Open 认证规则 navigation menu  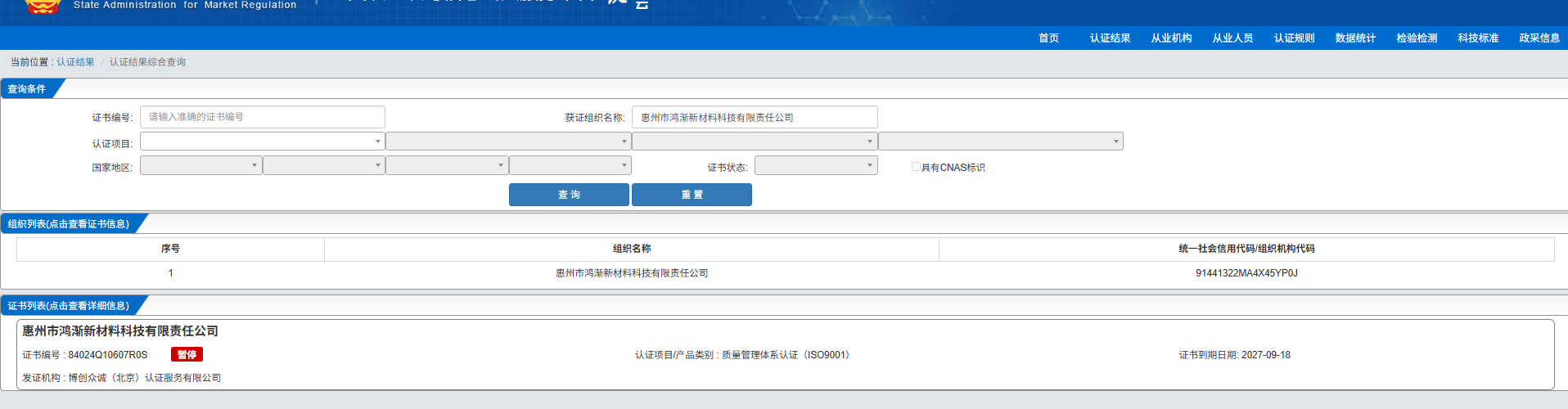tap(1294, 38)
